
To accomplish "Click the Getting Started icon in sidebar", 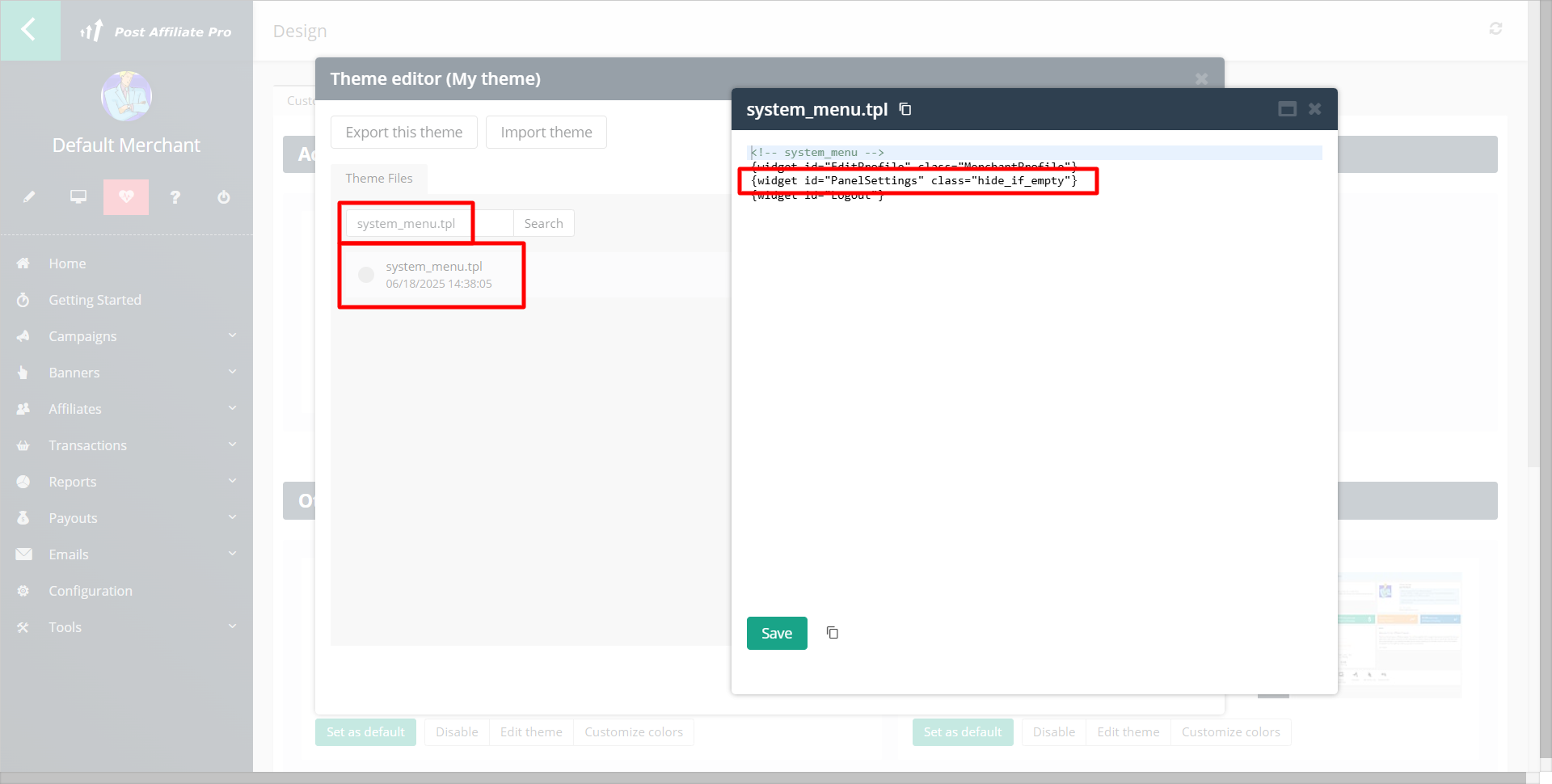I will (23, 300).
